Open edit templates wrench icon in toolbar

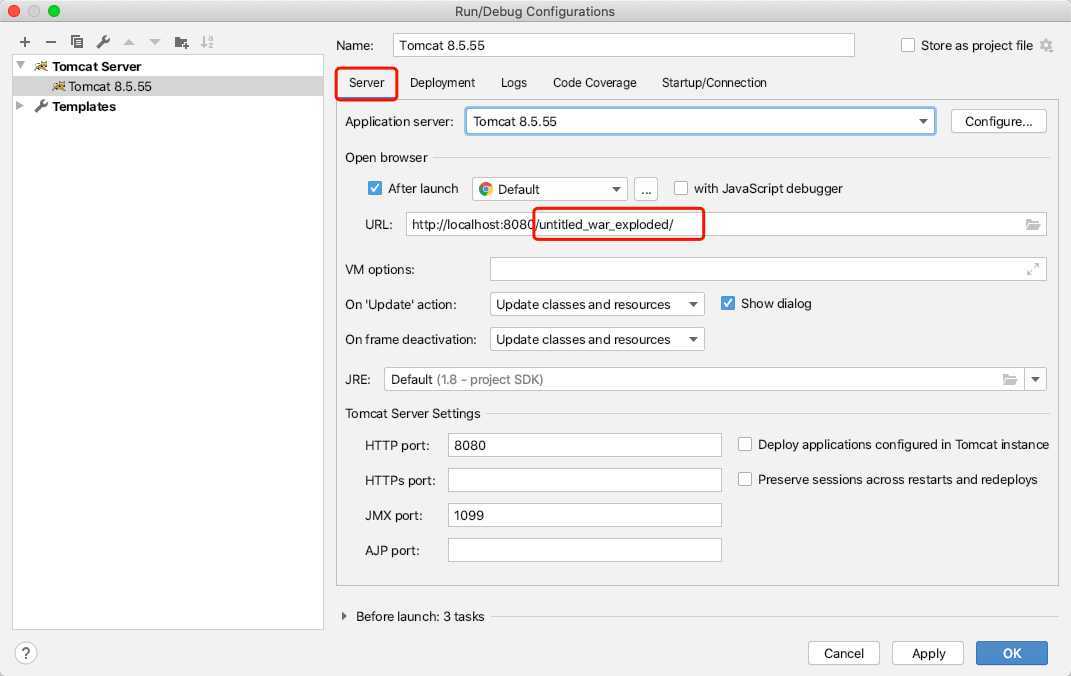(103, 42)
